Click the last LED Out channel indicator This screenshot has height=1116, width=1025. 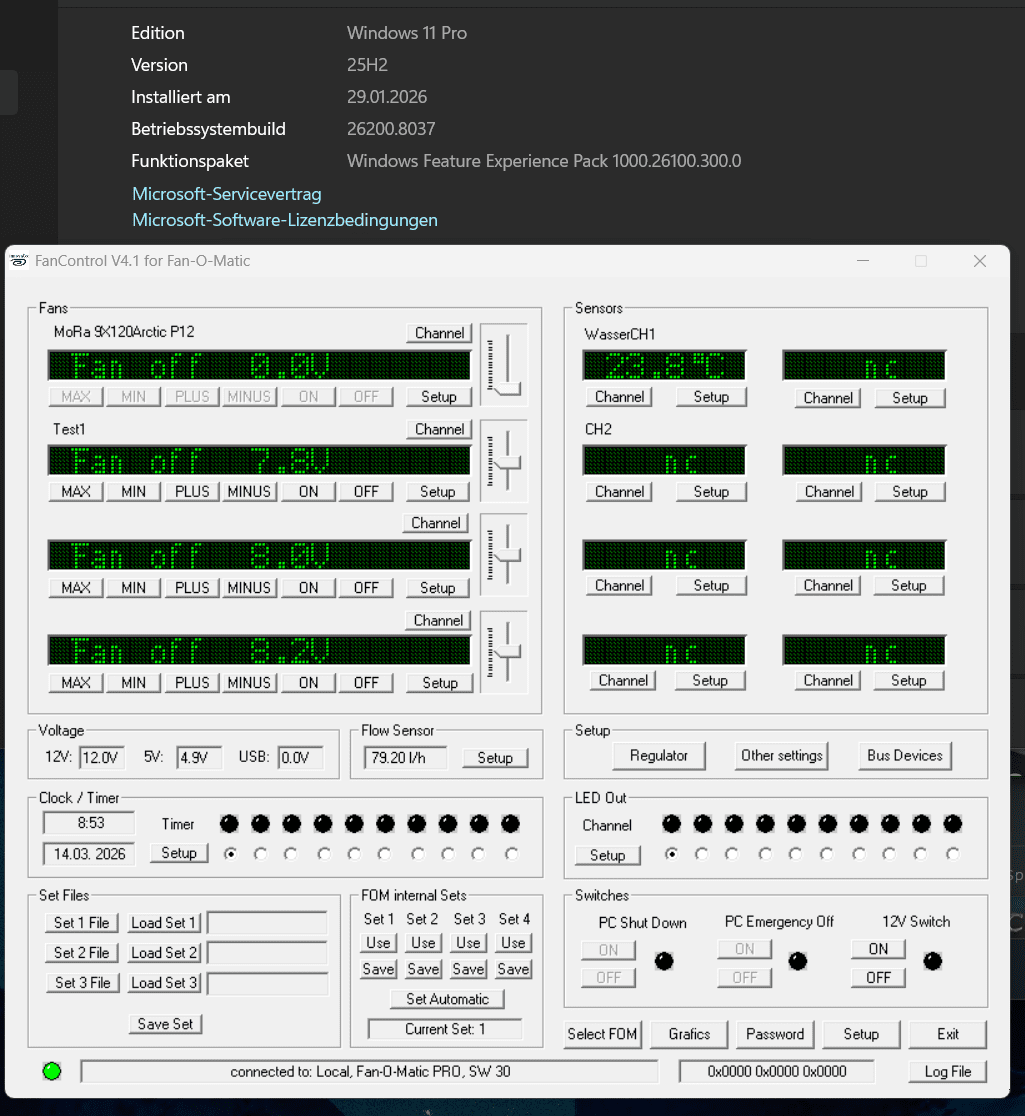952,824
